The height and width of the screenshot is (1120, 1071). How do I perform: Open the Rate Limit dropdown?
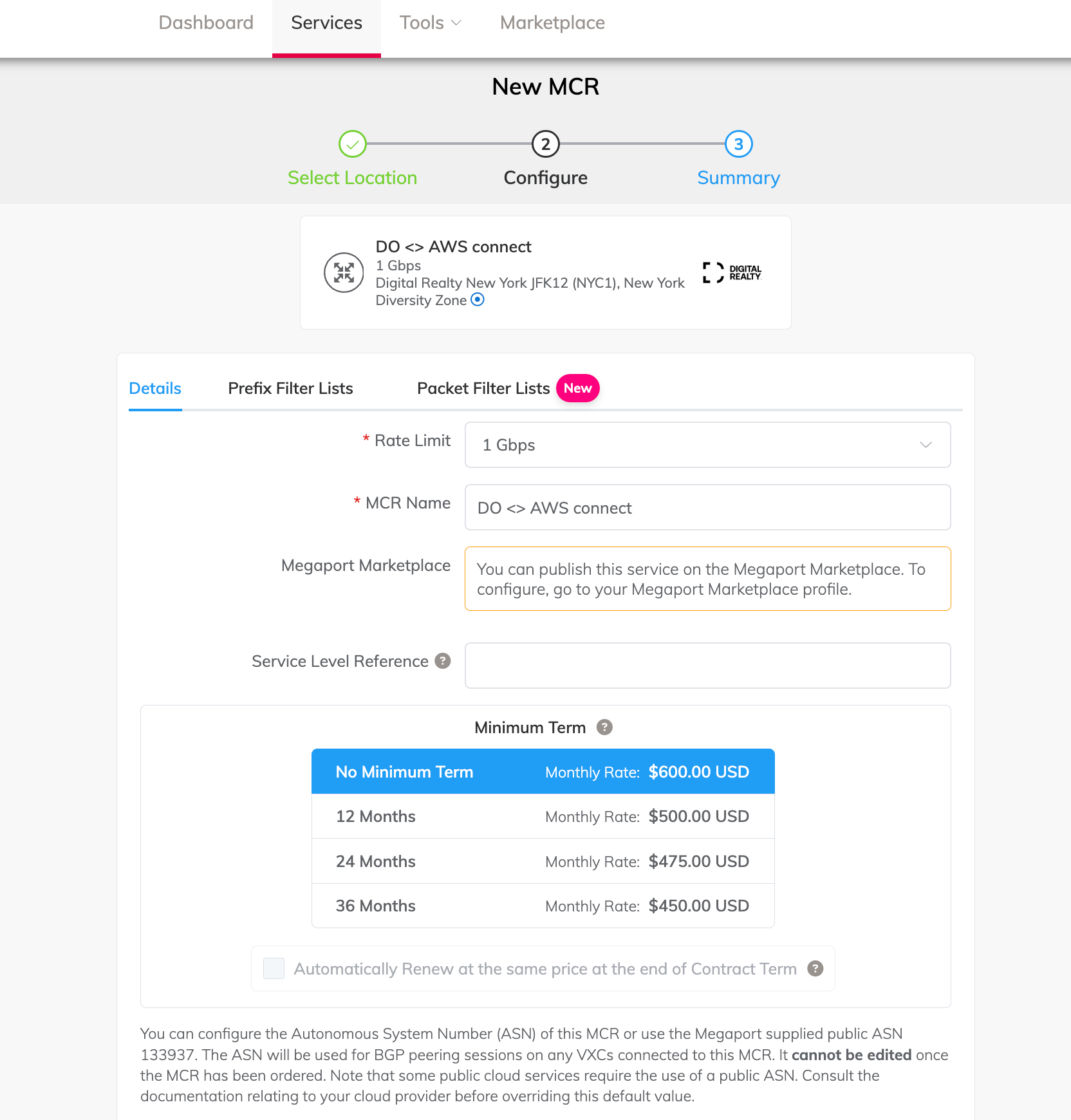[707, 445]
